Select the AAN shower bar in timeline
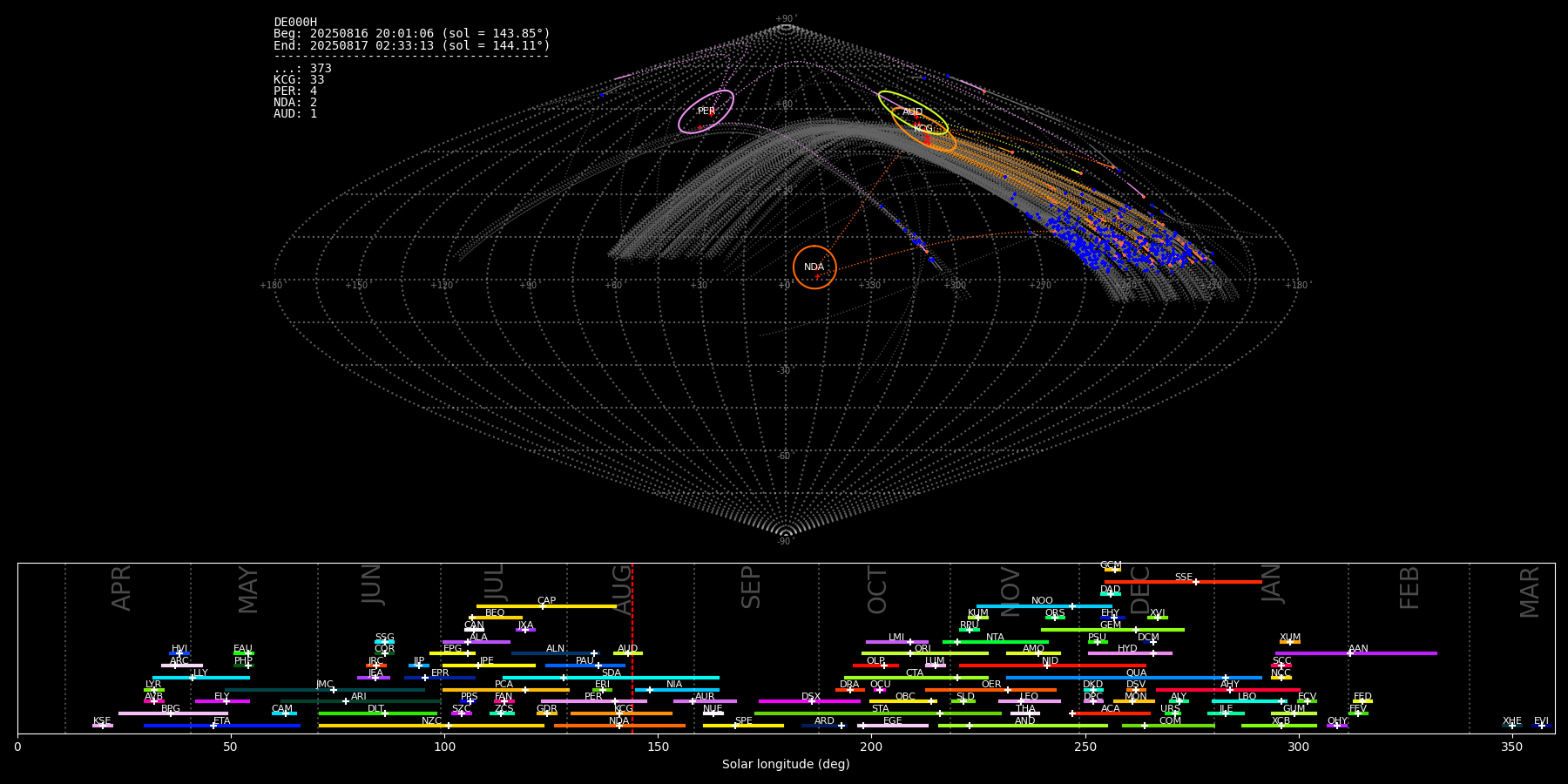This screenshot has width=1568, height=784. point(1356,653)
